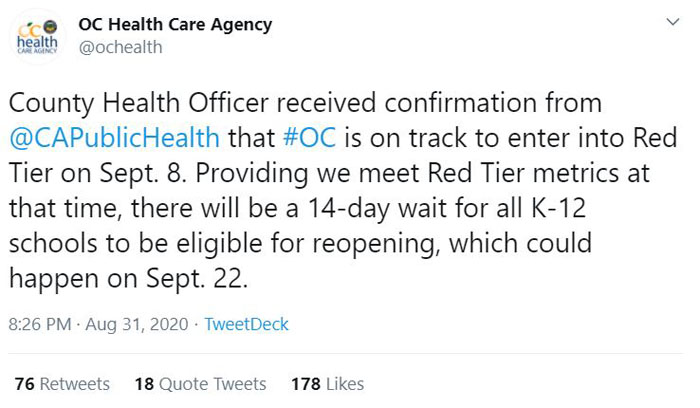Expand the tweet options chevron

point(673,21)
